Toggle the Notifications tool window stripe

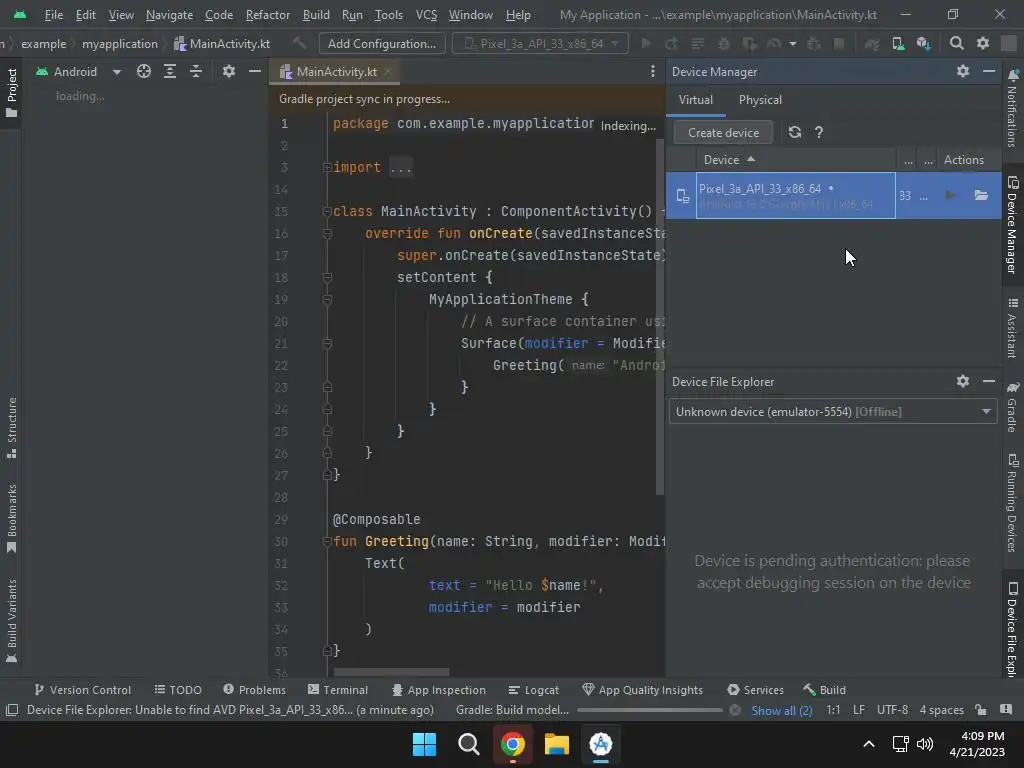[1012, 108]
